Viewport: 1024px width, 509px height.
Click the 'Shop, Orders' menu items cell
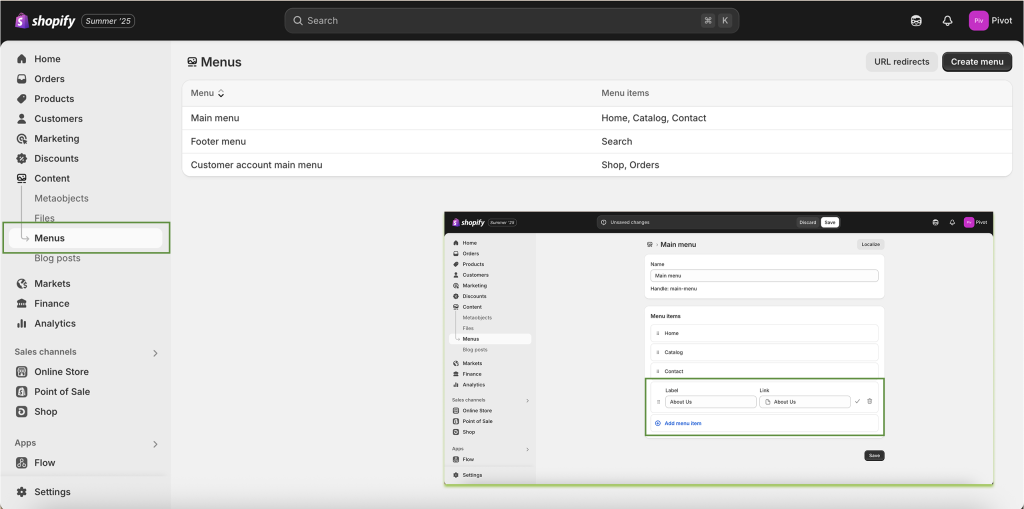pos(630,165)
